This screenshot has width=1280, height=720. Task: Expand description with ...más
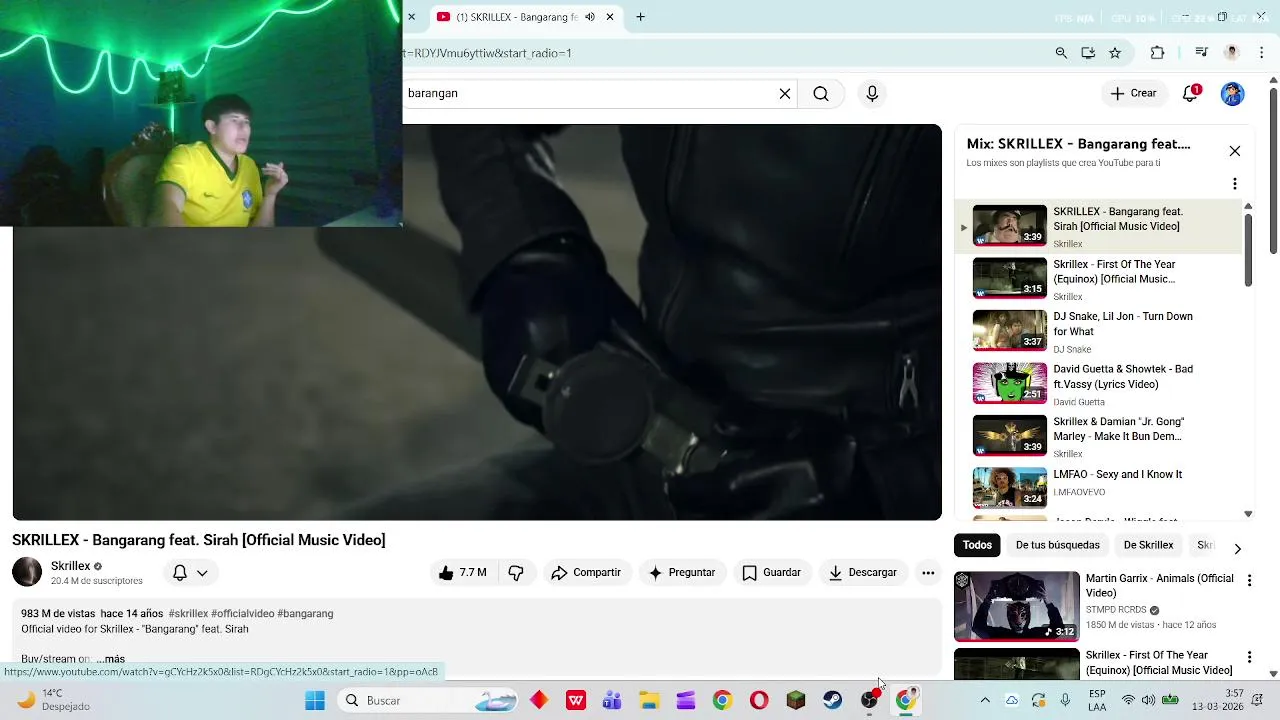(x=110, y=659)
